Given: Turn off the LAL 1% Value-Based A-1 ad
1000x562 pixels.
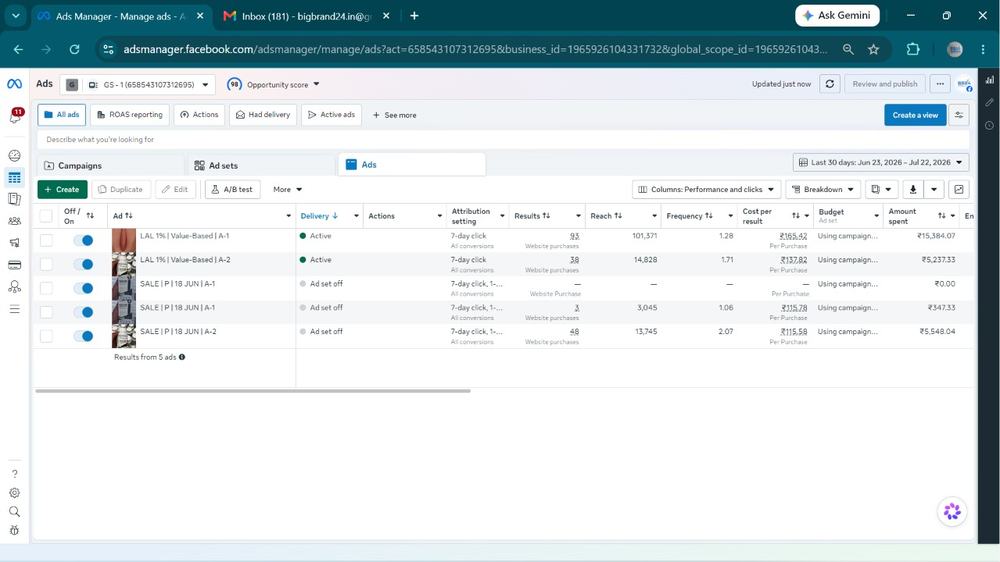Looking at the screenshot, I should tap(83, 240).
